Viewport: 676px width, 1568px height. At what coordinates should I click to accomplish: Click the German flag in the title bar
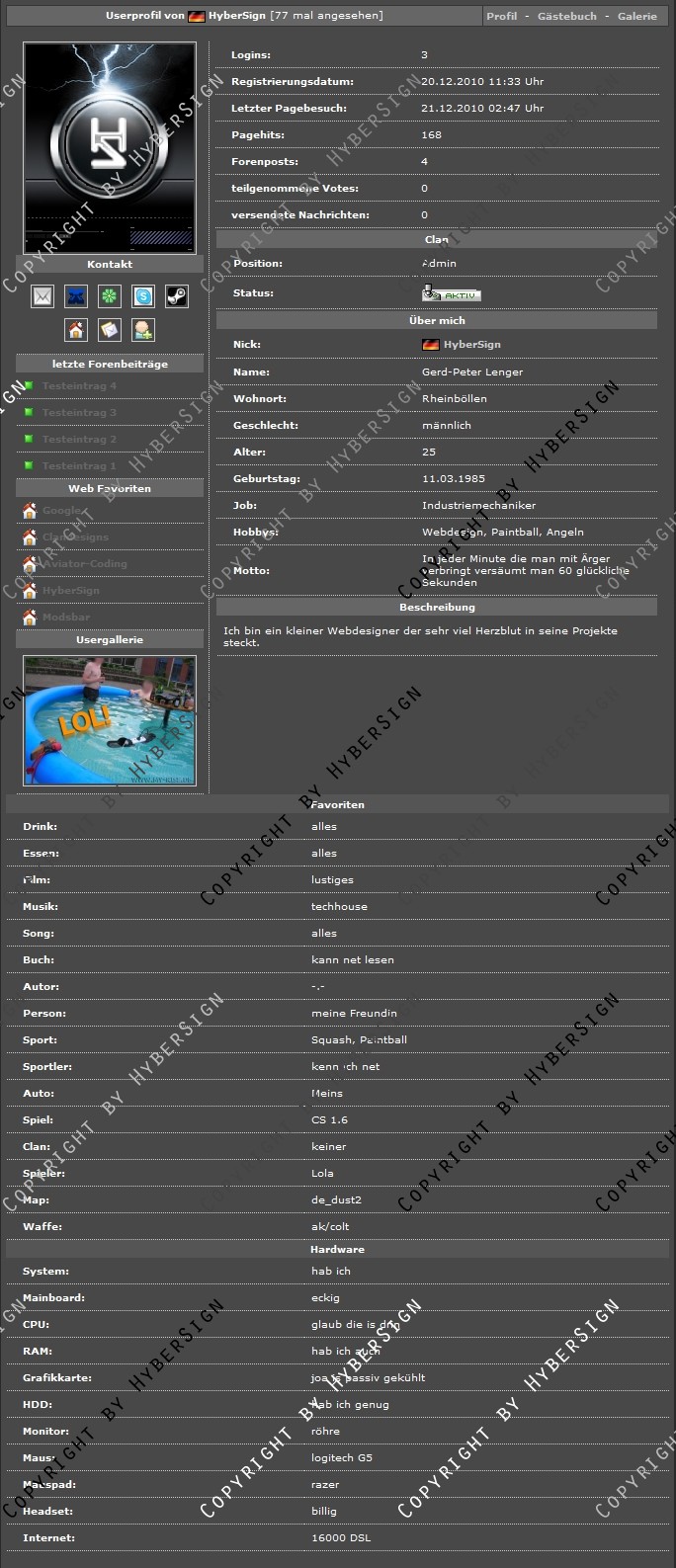(197, 16)
